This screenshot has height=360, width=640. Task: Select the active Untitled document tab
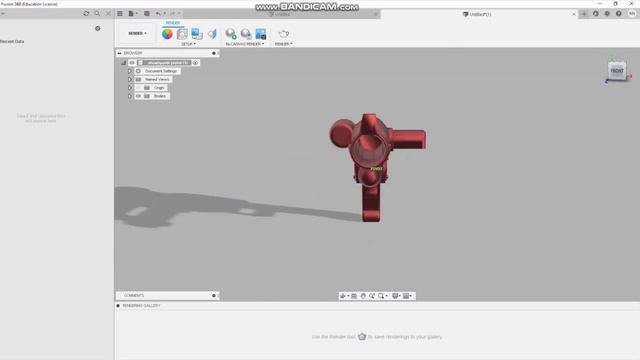pos(477,14)
